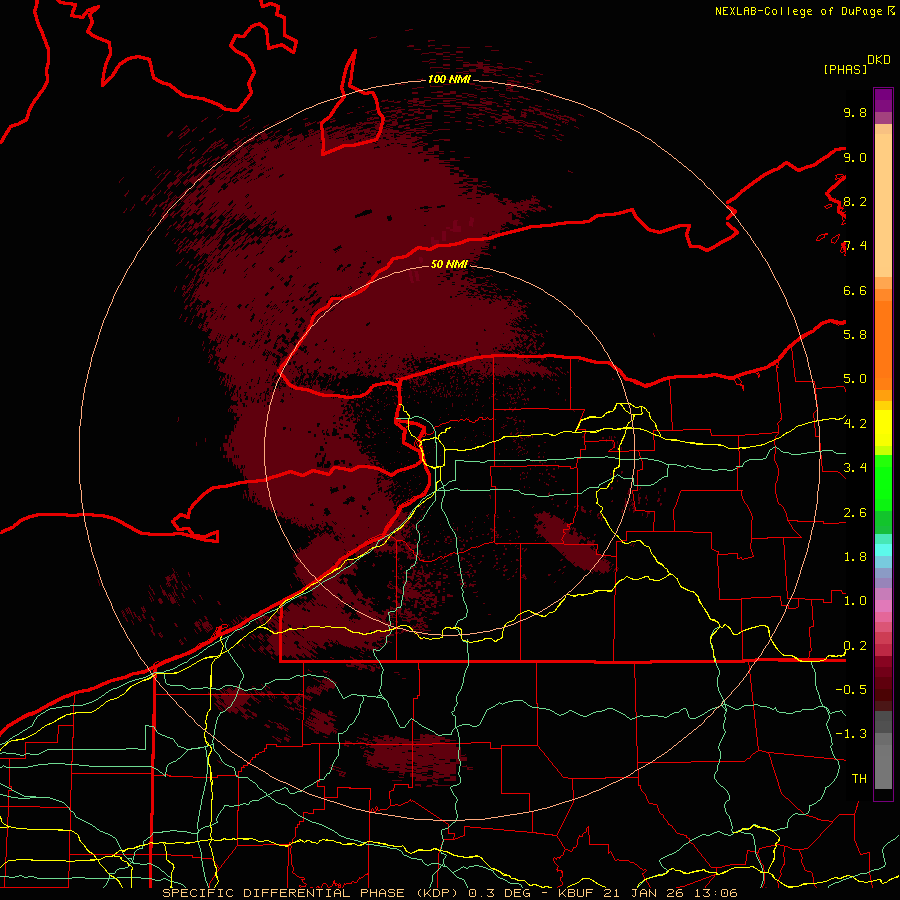Screen dimensions: 900x900
Task: Click the [PHAS] units label
Action: point(845,69)
